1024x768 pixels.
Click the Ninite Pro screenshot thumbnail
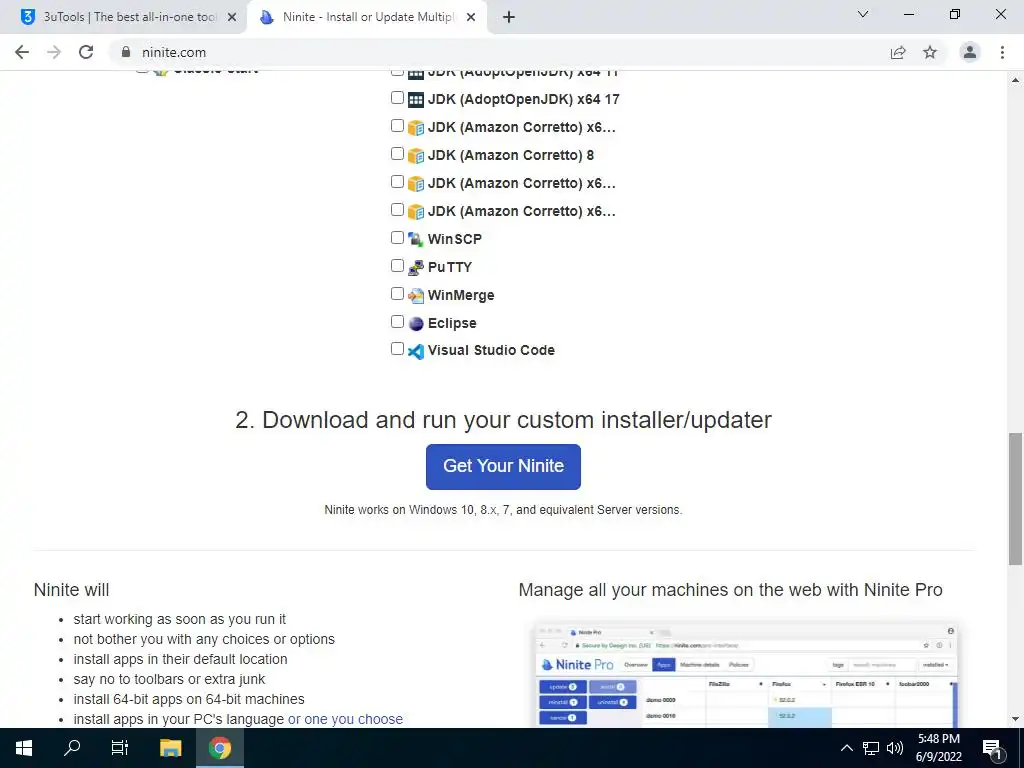(x=744, y=674)
